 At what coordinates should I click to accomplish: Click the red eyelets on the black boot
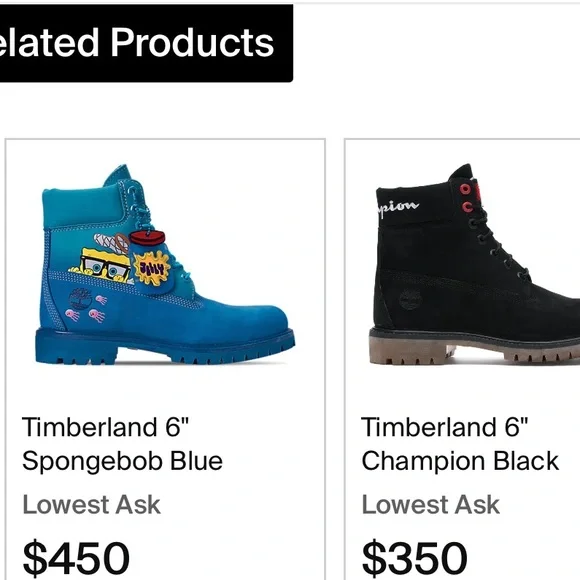click(x=467, y=198)
